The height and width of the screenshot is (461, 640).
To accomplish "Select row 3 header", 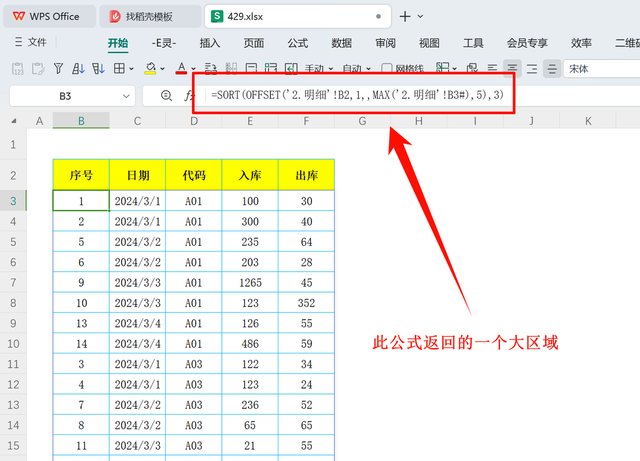I will click(13, 201).
